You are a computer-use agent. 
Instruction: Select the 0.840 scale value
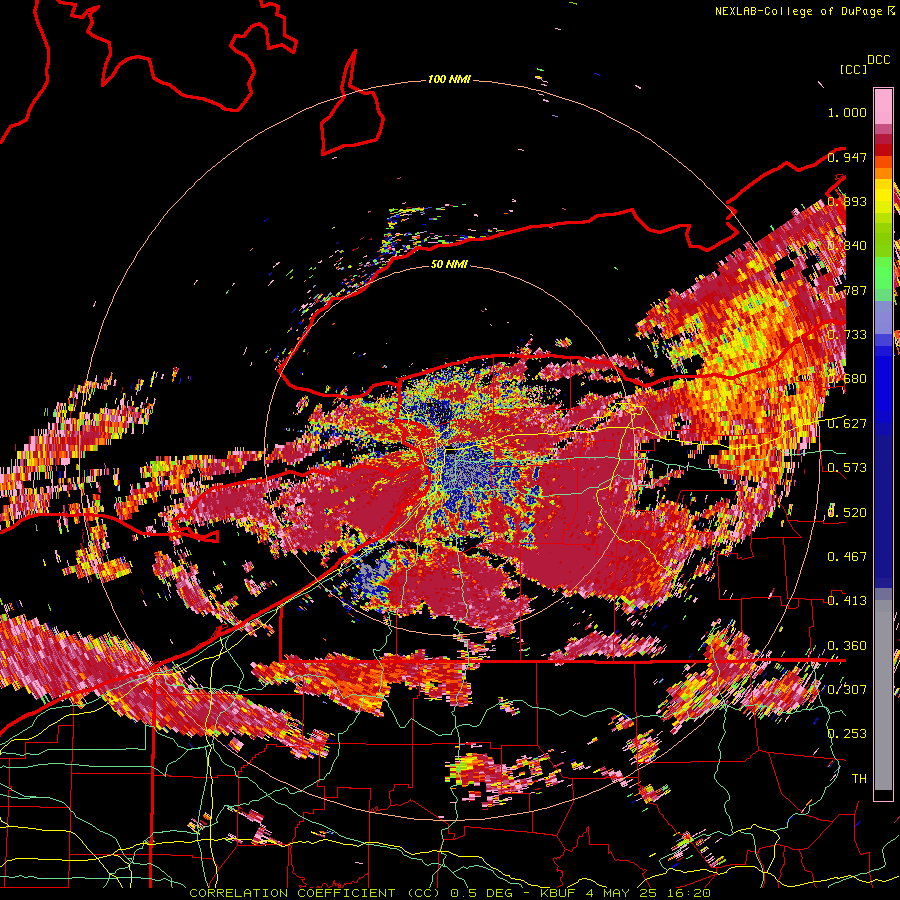coord(847,246)
